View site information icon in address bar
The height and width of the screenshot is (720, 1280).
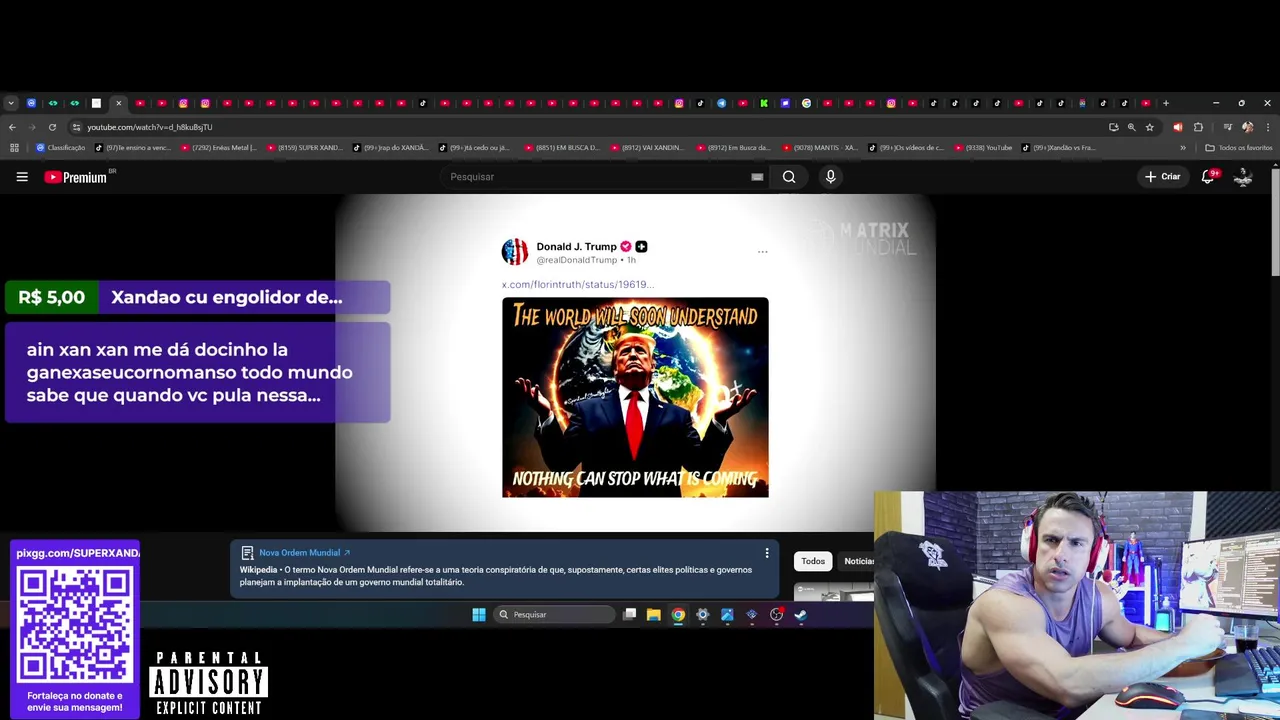point(76,127)
